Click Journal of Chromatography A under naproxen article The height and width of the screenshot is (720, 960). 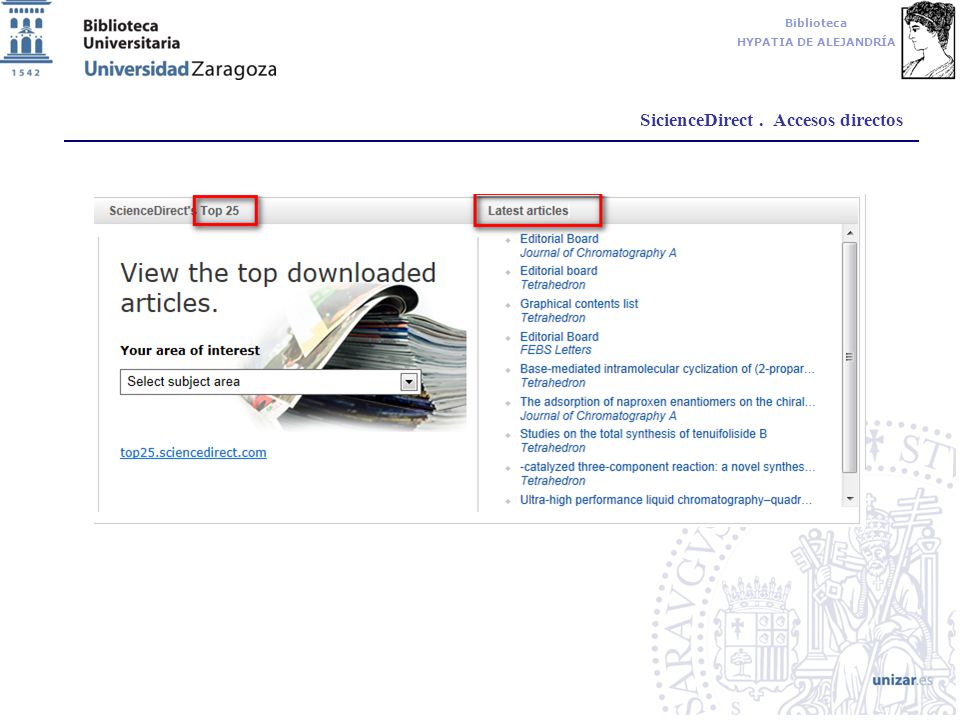click(598, 416)
